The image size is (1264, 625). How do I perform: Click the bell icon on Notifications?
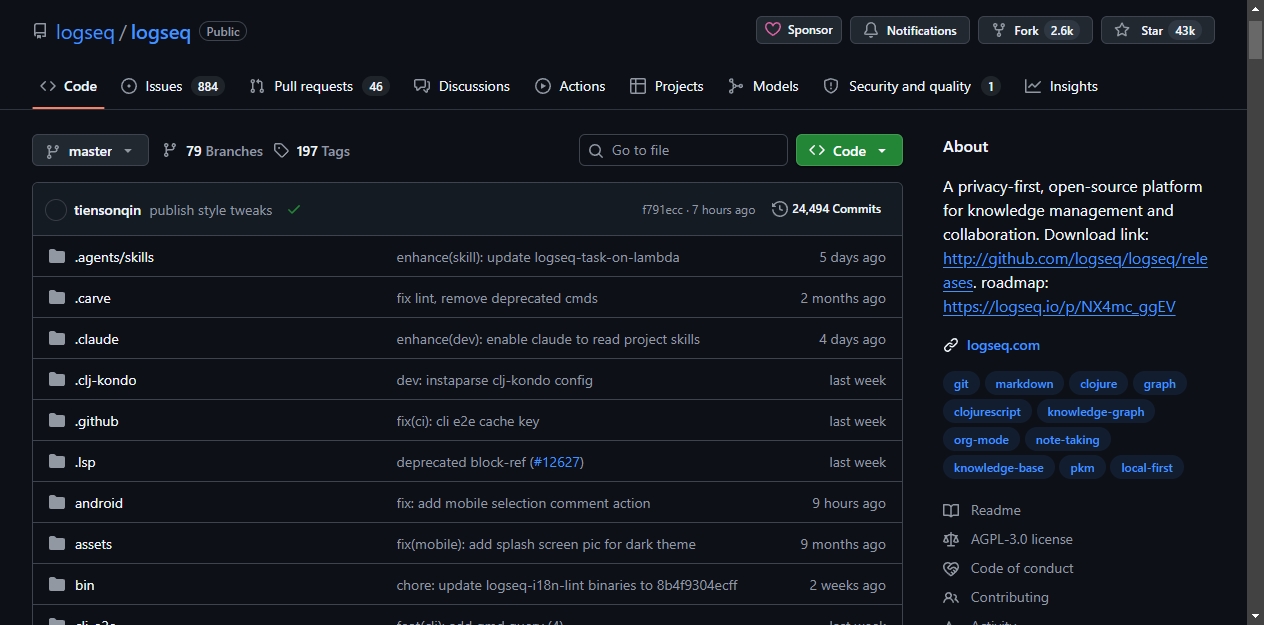870,30
